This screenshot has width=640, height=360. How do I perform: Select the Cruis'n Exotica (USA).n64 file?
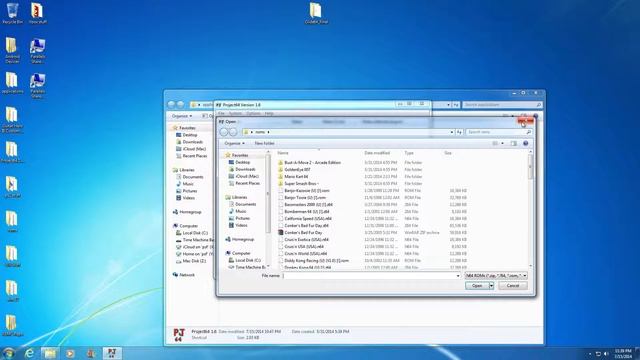[307, 240]
